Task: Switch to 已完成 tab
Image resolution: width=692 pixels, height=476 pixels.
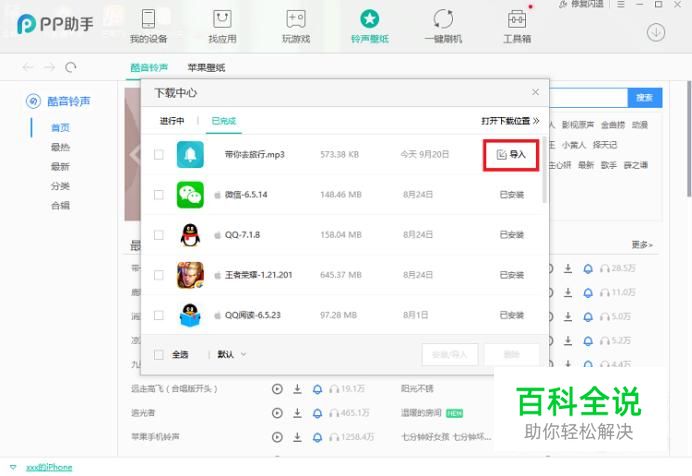Action: point(224,121)
